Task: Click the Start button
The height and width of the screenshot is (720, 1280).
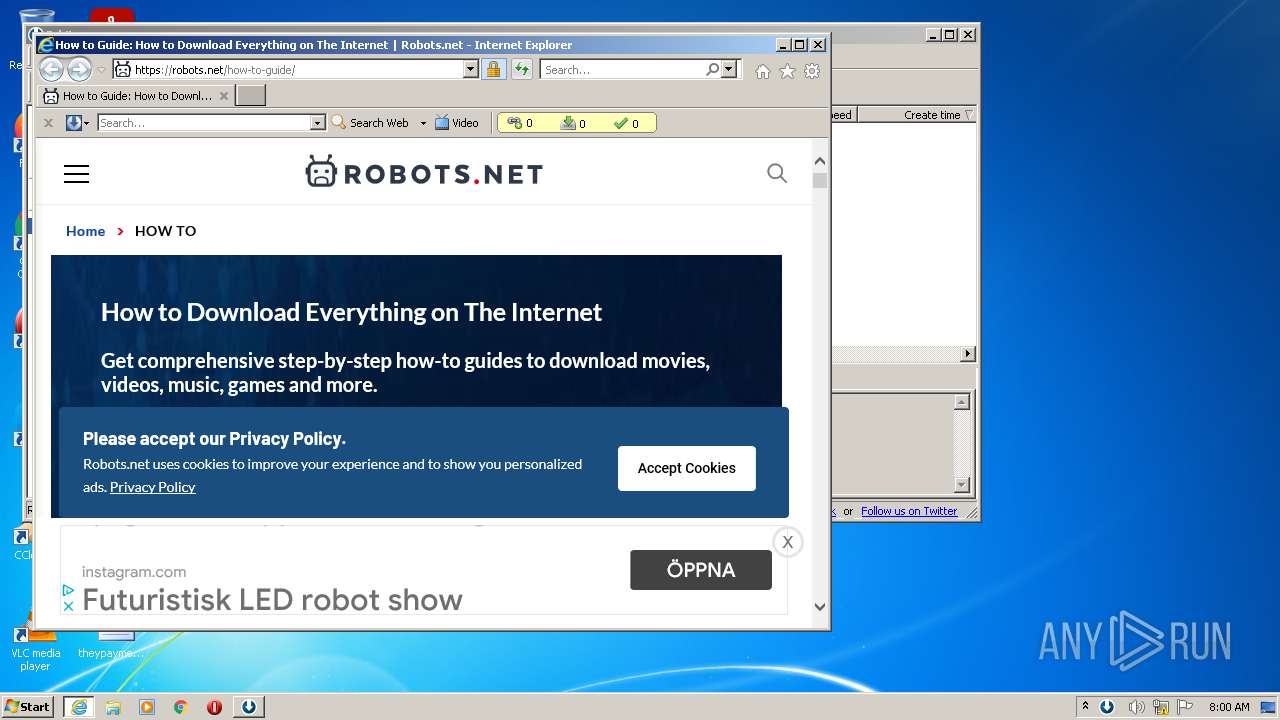Action: click(x=27, y=707)
